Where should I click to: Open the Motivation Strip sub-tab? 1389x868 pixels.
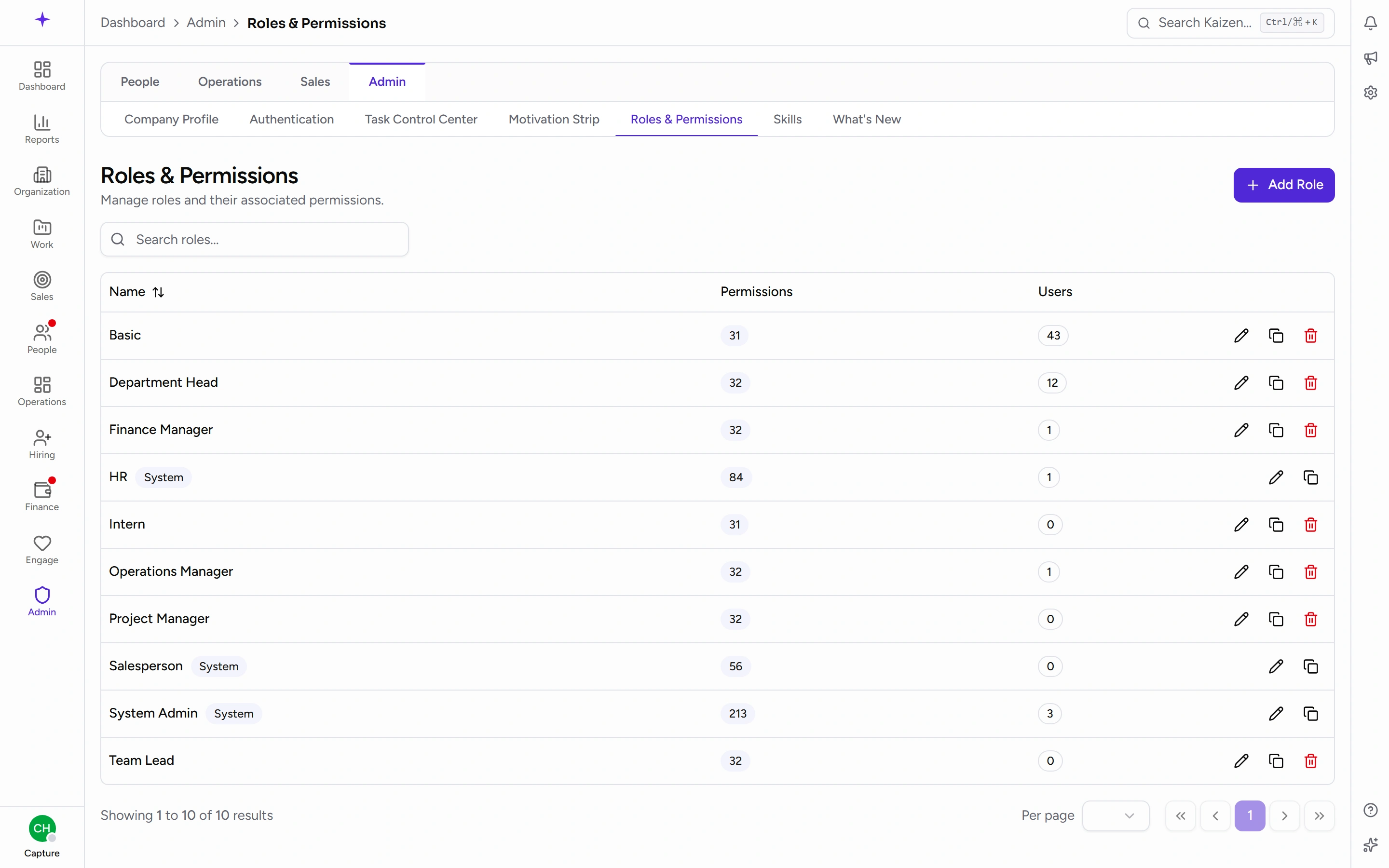pyautogui.click(x=553, y=119)
